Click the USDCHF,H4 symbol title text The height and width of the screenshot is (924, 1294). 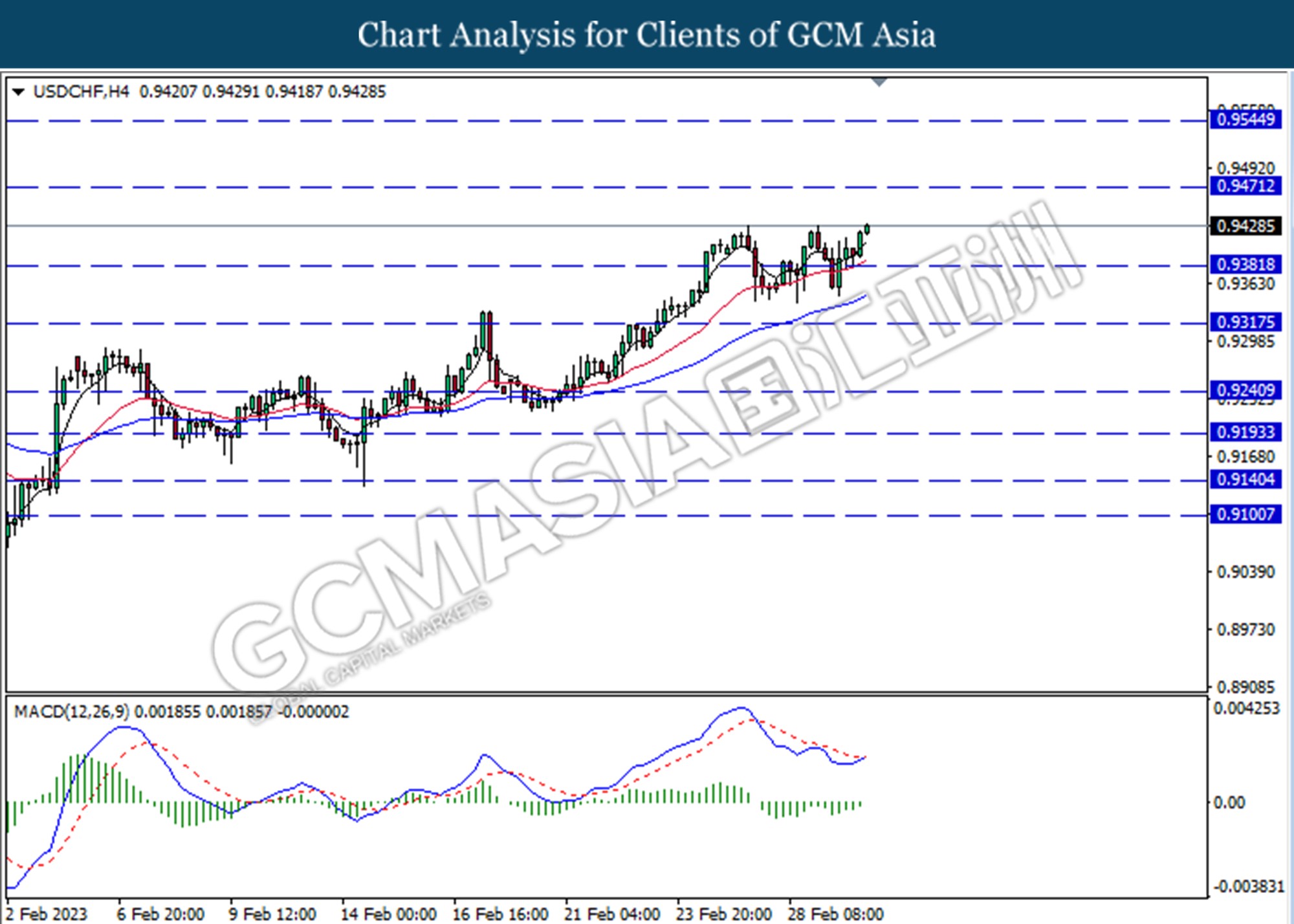coord(81,92)
